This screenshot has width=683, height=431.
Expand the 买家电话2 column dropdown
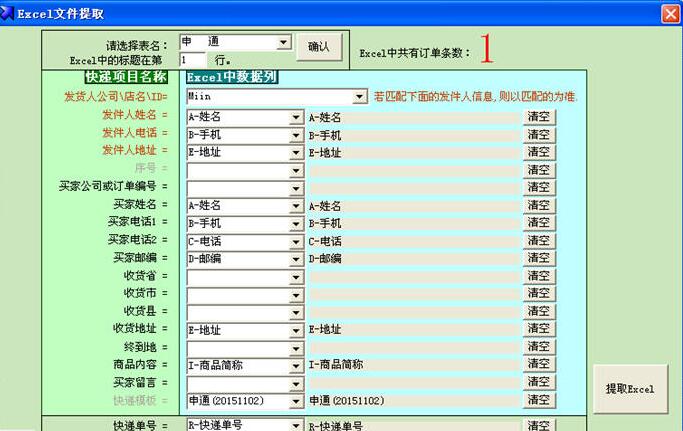(x=296, y=241)
